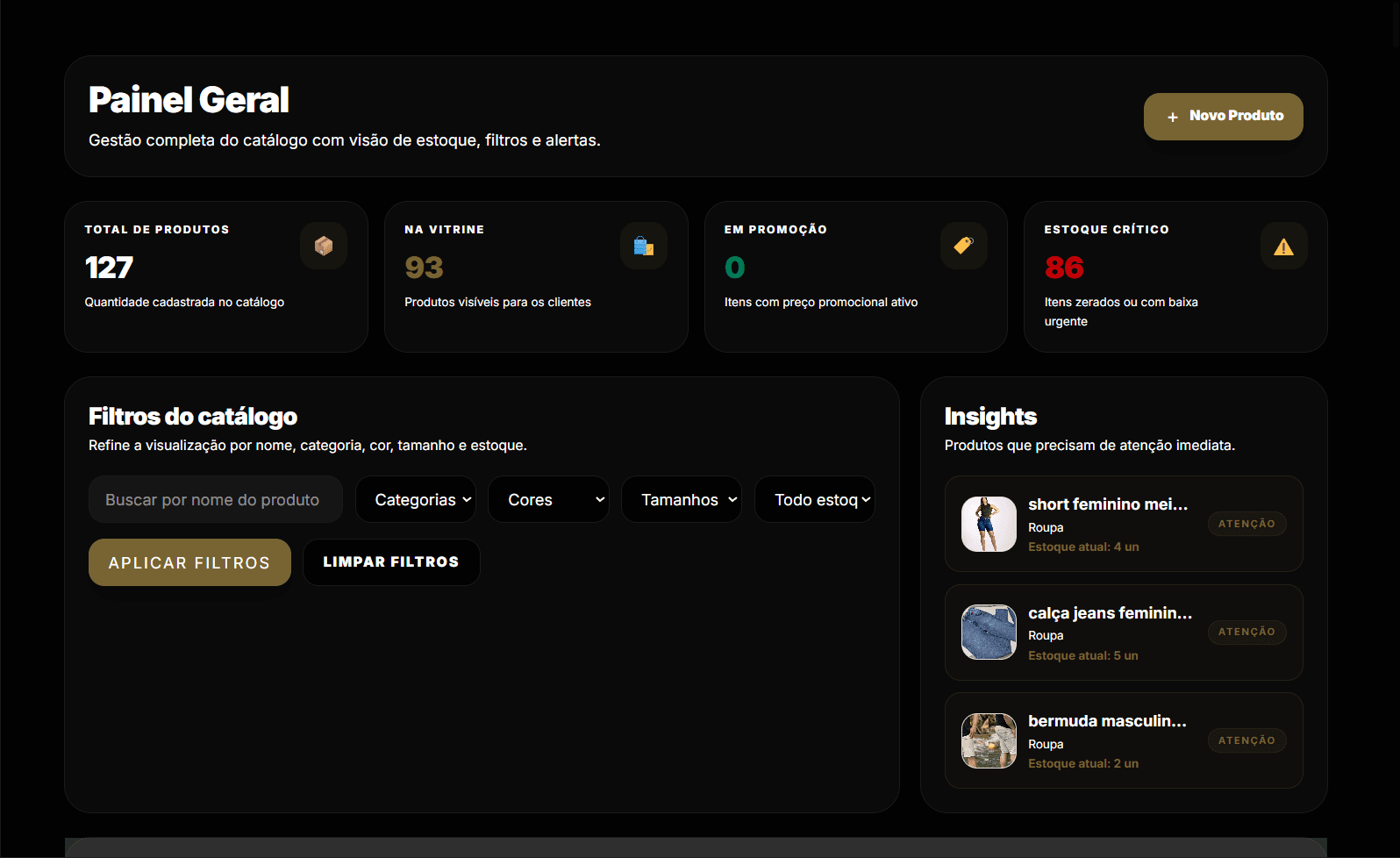Open the bermuda masculina product thumbnail

pos(989,740)
